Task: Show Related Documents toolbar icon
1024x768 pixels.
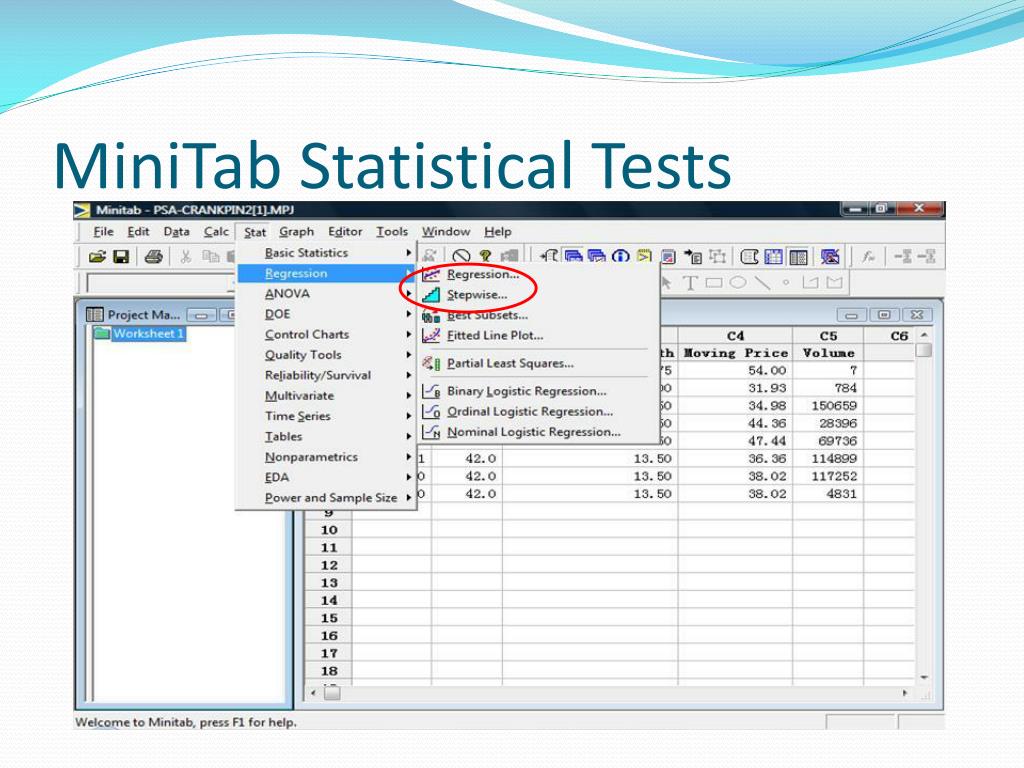Action: coord(692,256)
